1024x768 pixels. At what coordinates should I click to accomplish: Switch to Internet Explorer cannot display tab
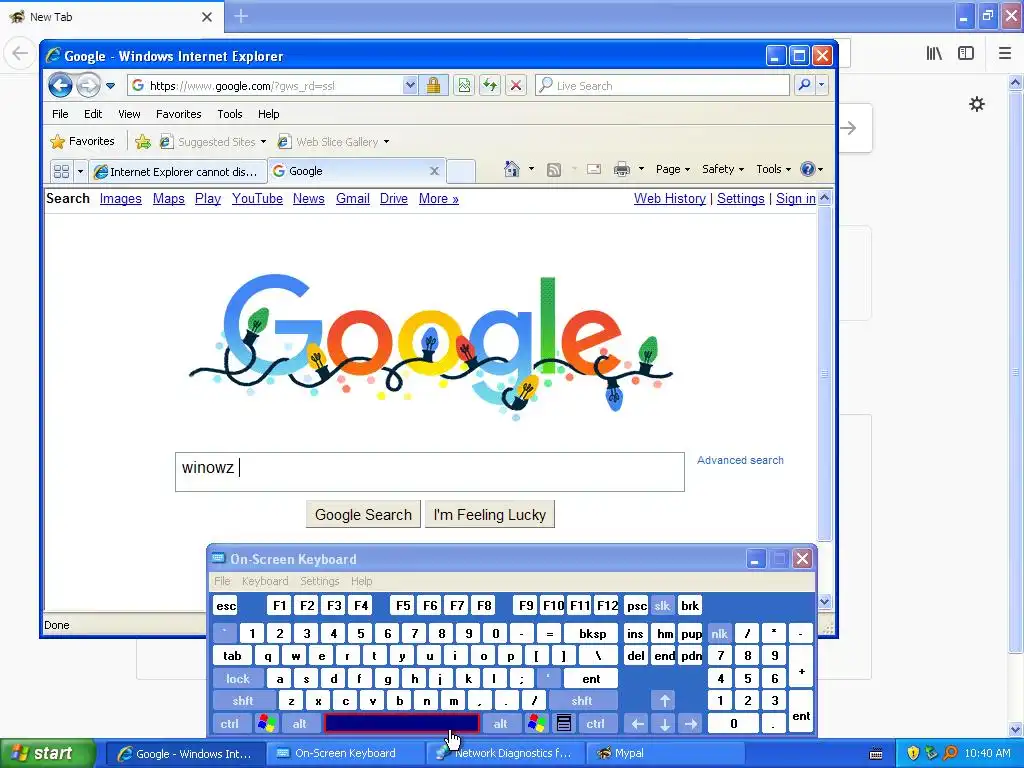pyautogui.click(x=178, y=172)
